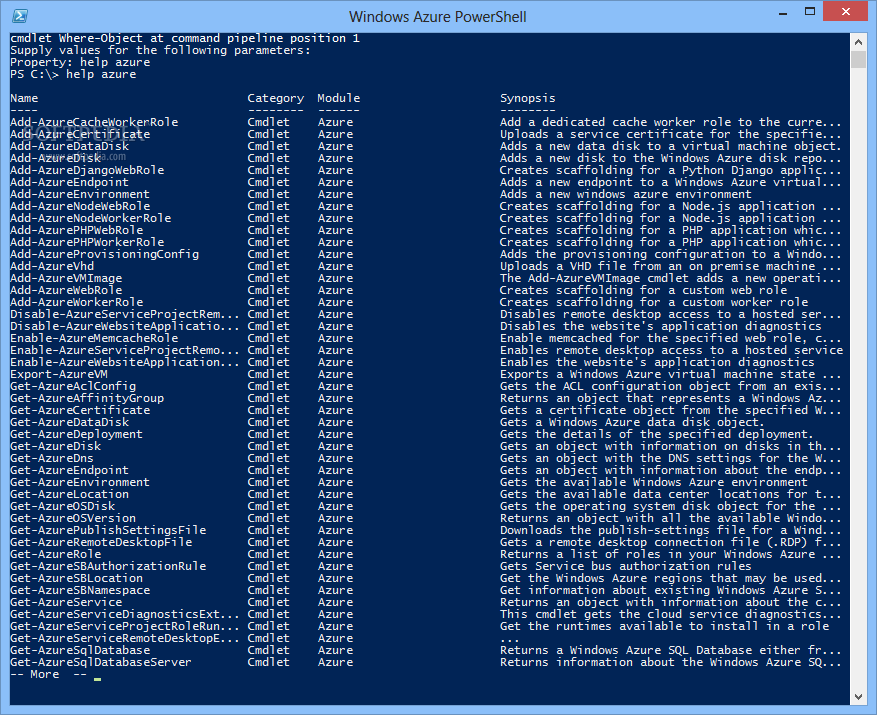Close the Windows Azure PowerShell window

845,12
